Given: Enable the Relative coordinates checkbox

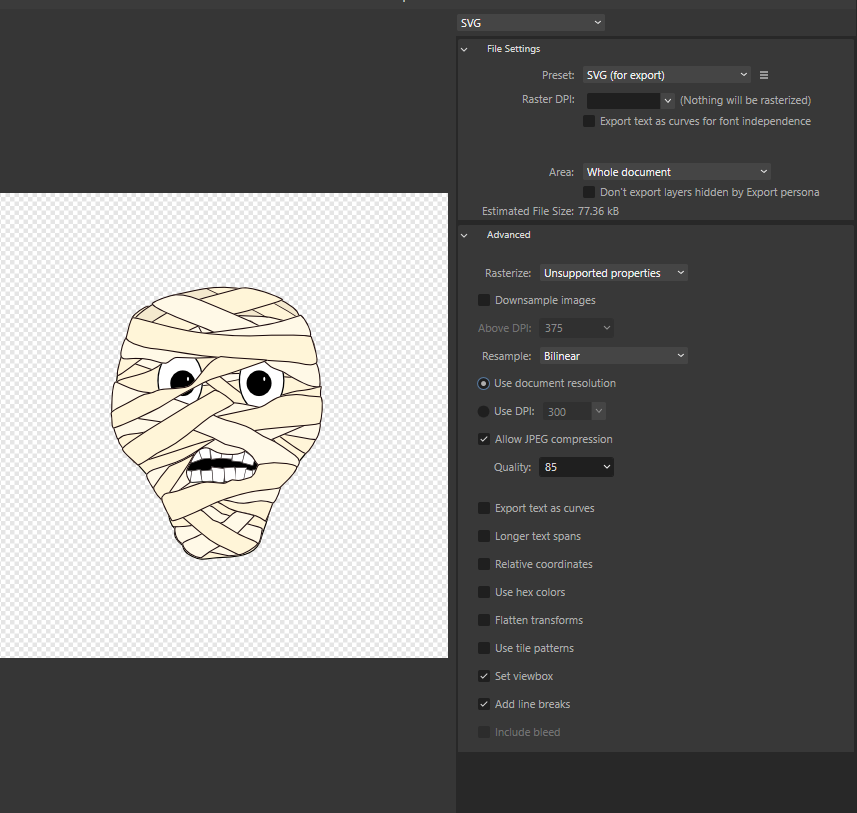Looking at the screenshot, I should (484, 564).
